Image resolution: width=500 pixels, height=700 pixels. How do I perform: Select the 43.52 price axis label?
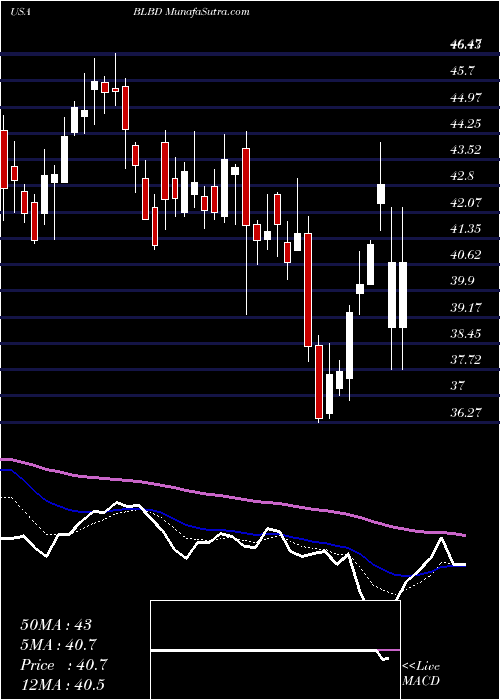click(467, 150)
